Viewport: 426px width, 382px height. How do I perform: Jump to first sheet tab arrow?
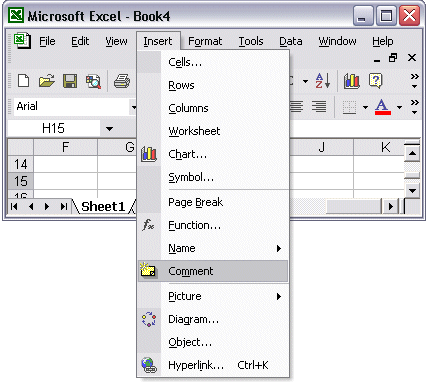[14, 207]
